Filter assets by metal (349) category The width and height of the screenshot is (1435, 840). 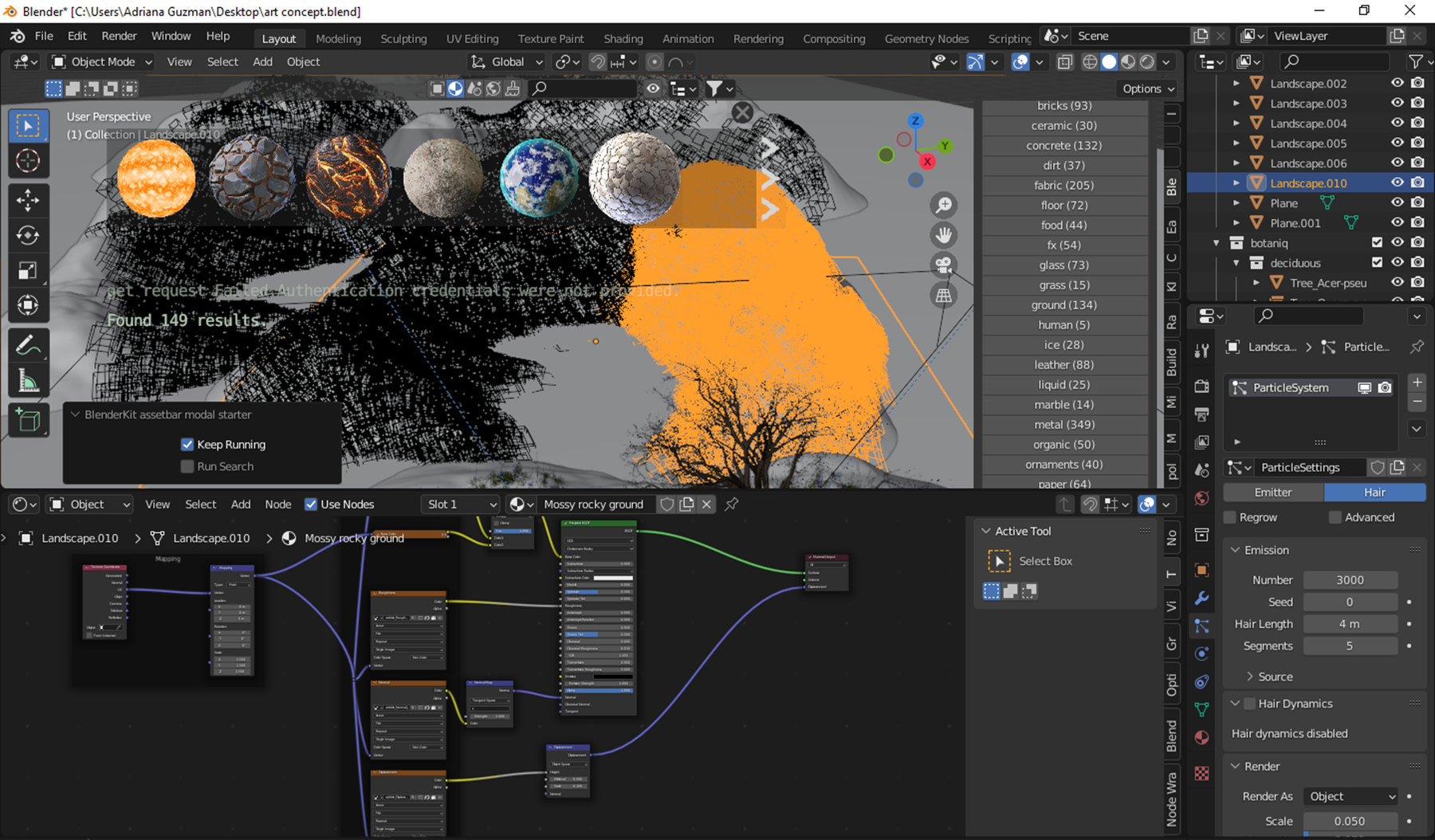coord(1064,425)
